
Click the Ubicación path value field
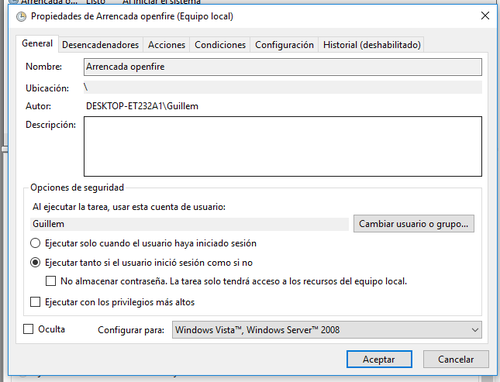tap(283, 87)
